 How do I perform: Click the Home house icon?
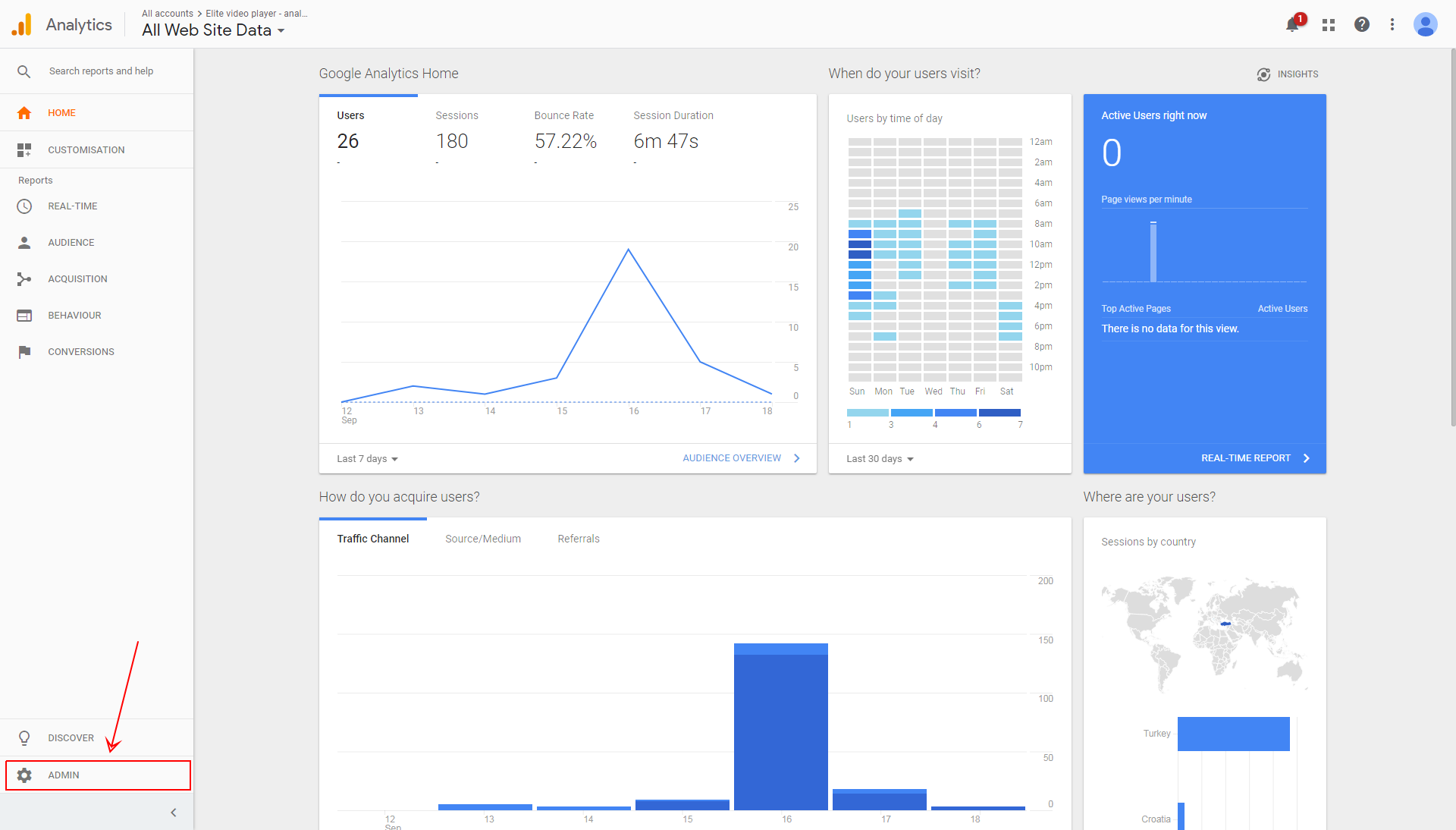click(24, 113)
